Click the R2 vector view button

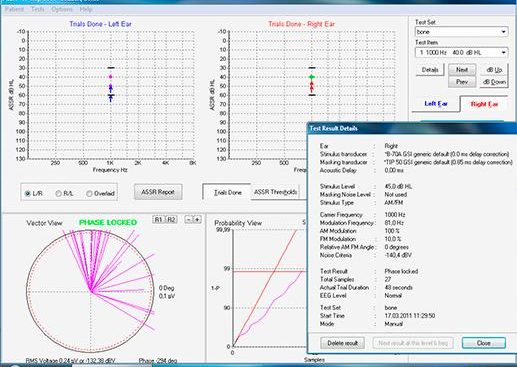[x=171, y=220]
